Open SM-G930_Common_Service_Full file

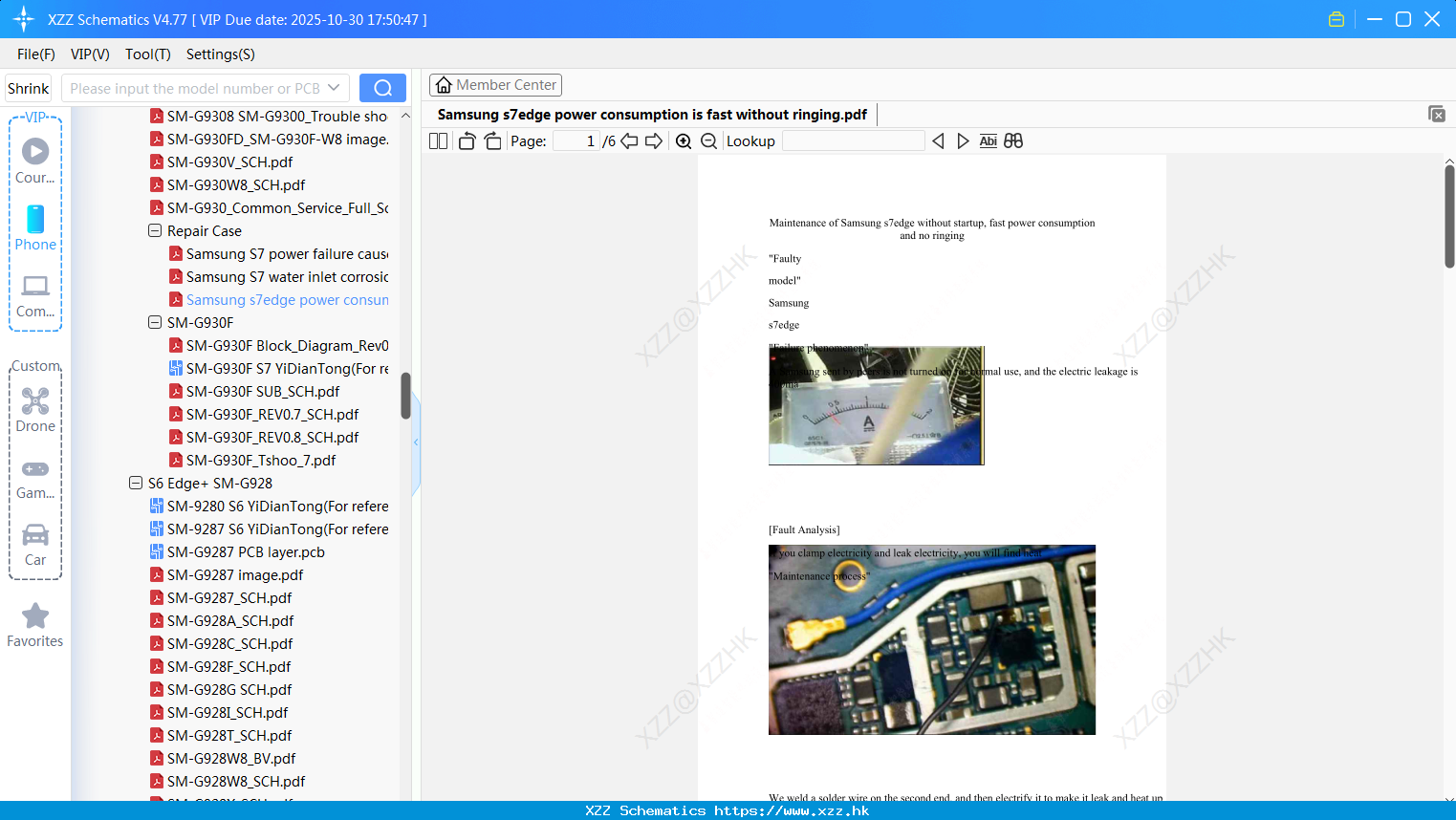coord(269,208)
